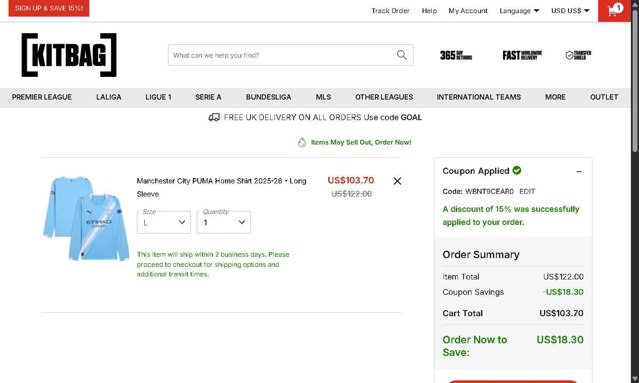Click Sign Up & Save 15% button
639x383 pixels.
(49, 8)
